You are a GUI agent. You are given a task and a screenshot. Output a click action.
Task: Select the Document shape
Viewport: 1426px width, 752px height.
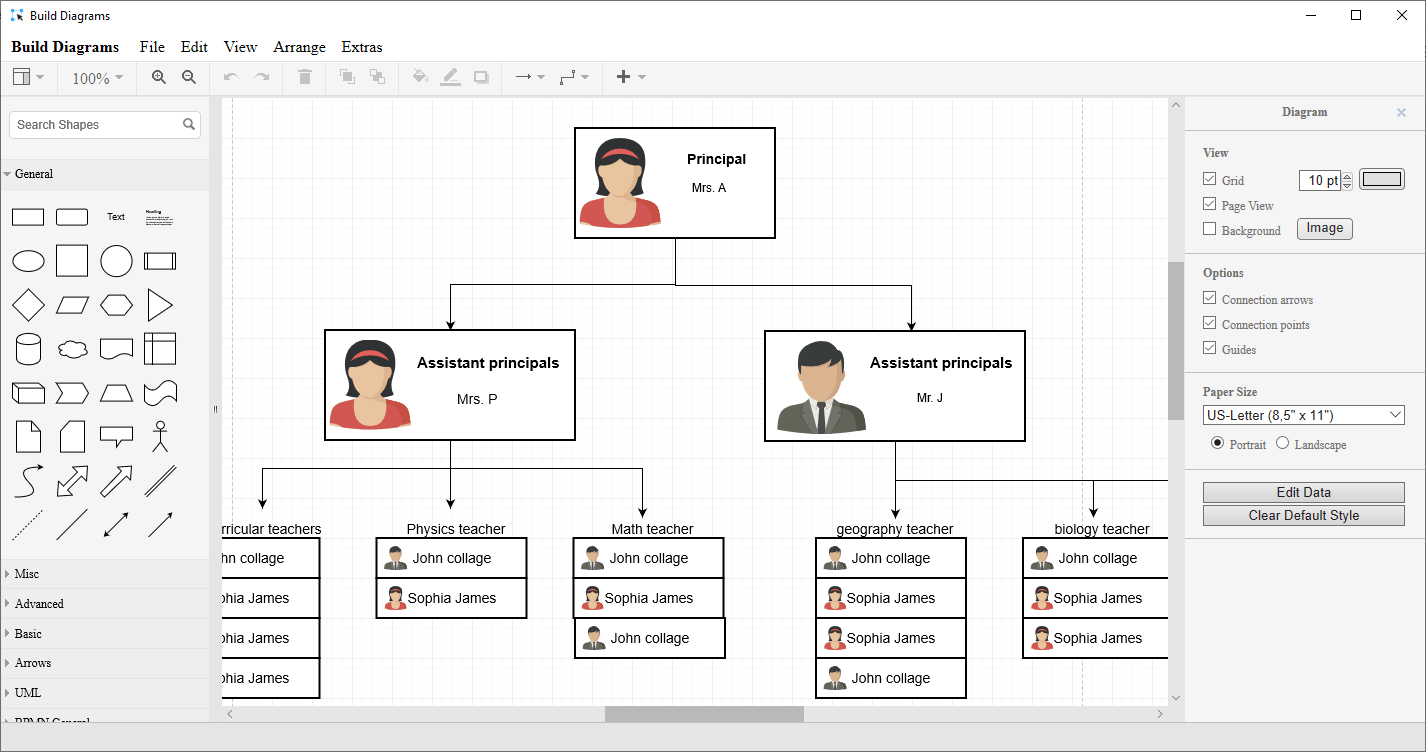point(116,349)
